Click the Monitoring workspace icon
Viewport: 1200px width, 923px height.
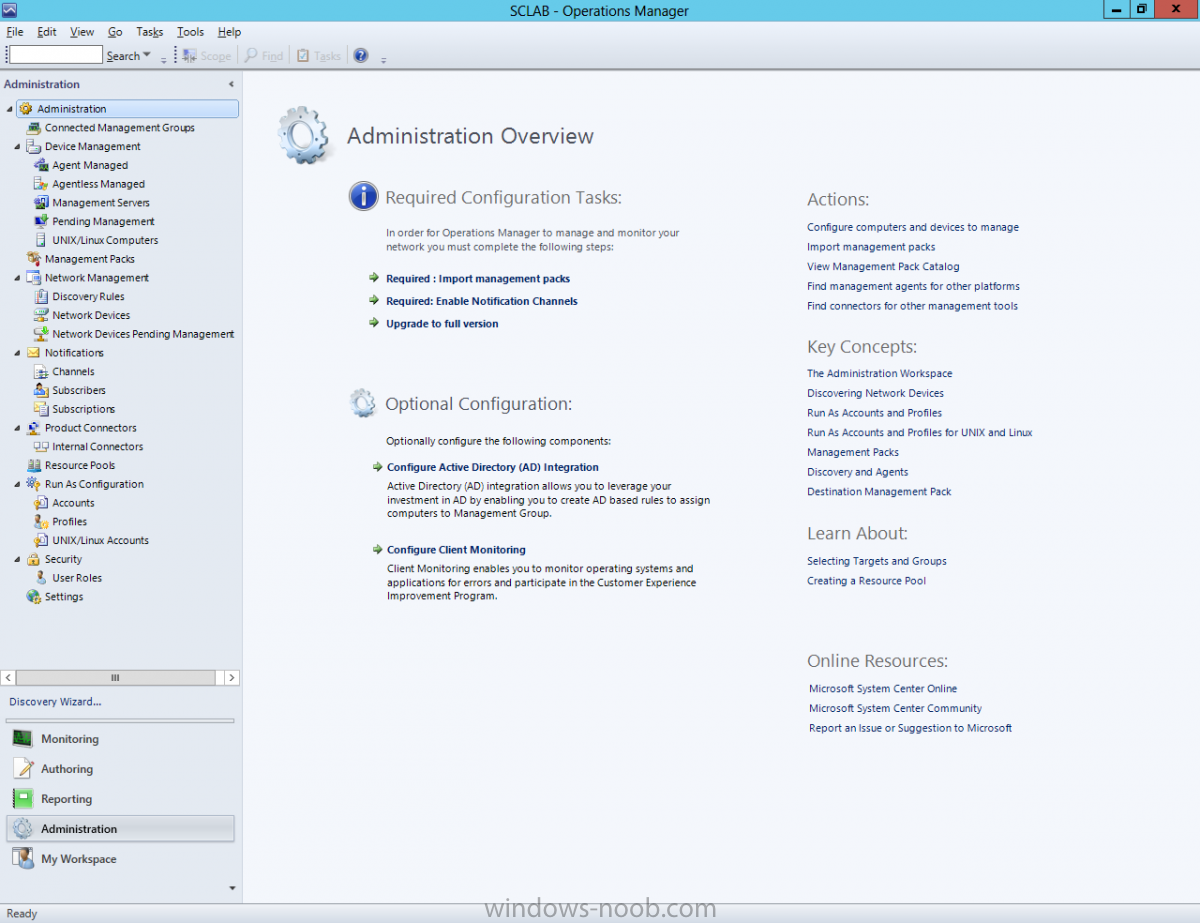tap(23, 739)
